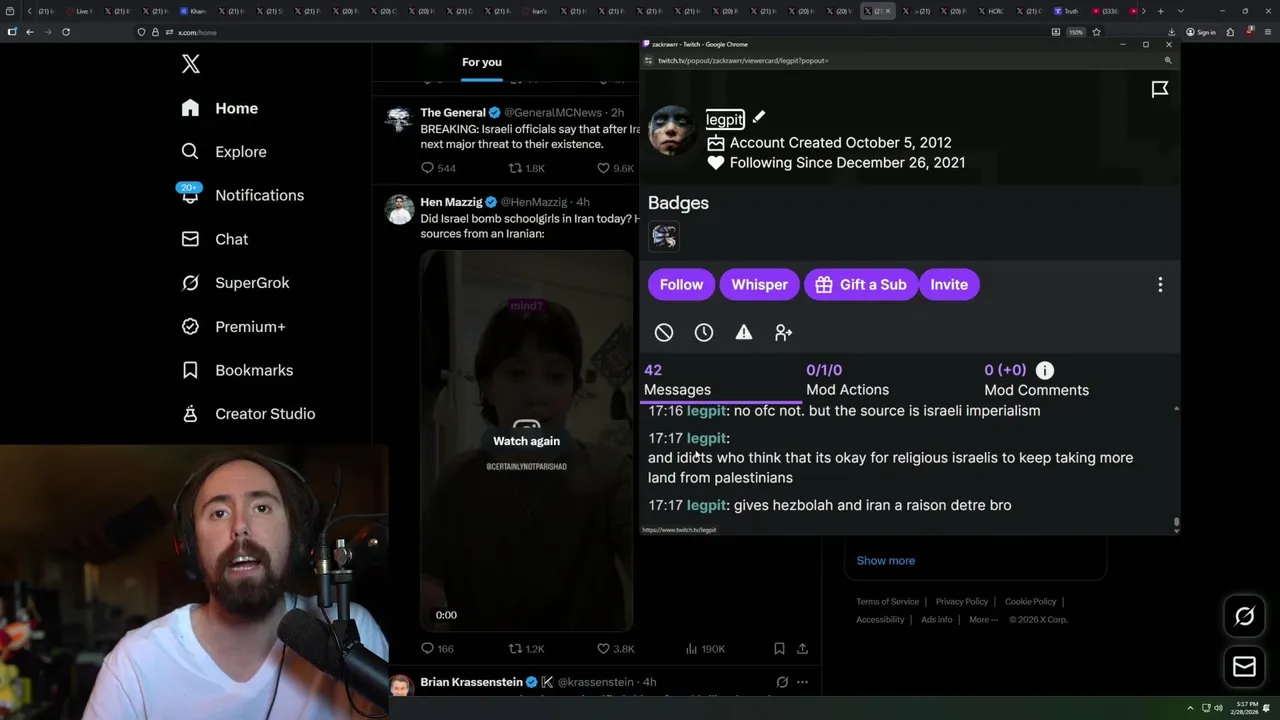Image resolution: width=1280 pixels, height=720 pixels.
Task: Open the Accessibility footer link
Action: [x=880, y=619]
